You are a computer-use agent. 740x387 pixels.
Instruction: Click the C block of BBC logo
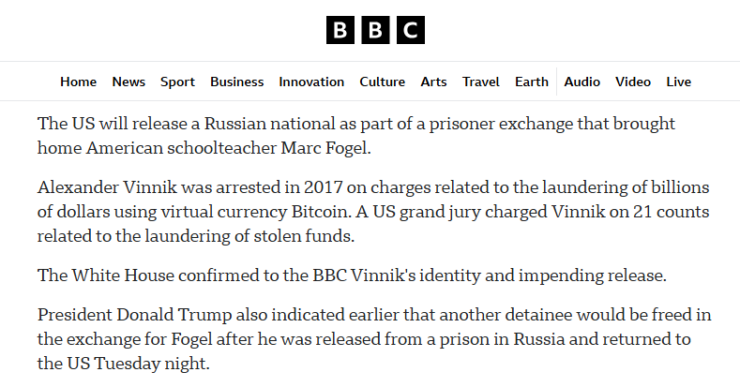click(411, 30)
